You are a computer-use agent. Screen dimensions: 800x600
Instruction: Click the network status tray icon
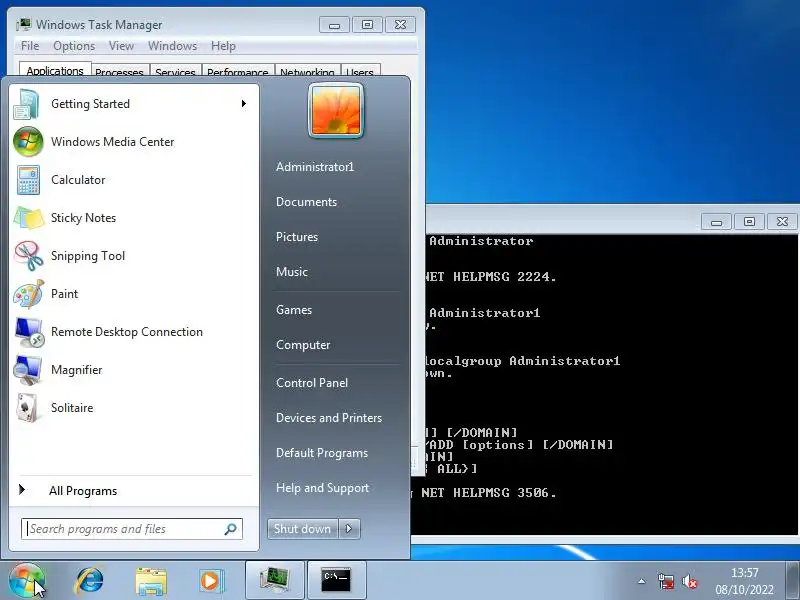tap(666, 582)
